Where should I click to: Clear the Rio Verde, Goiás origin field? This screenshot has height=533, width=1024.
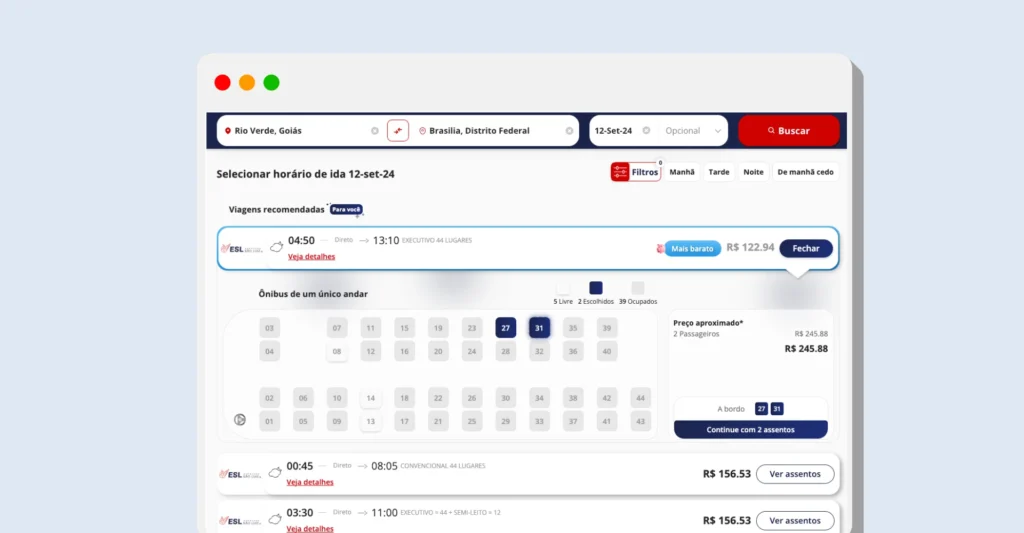375,131
